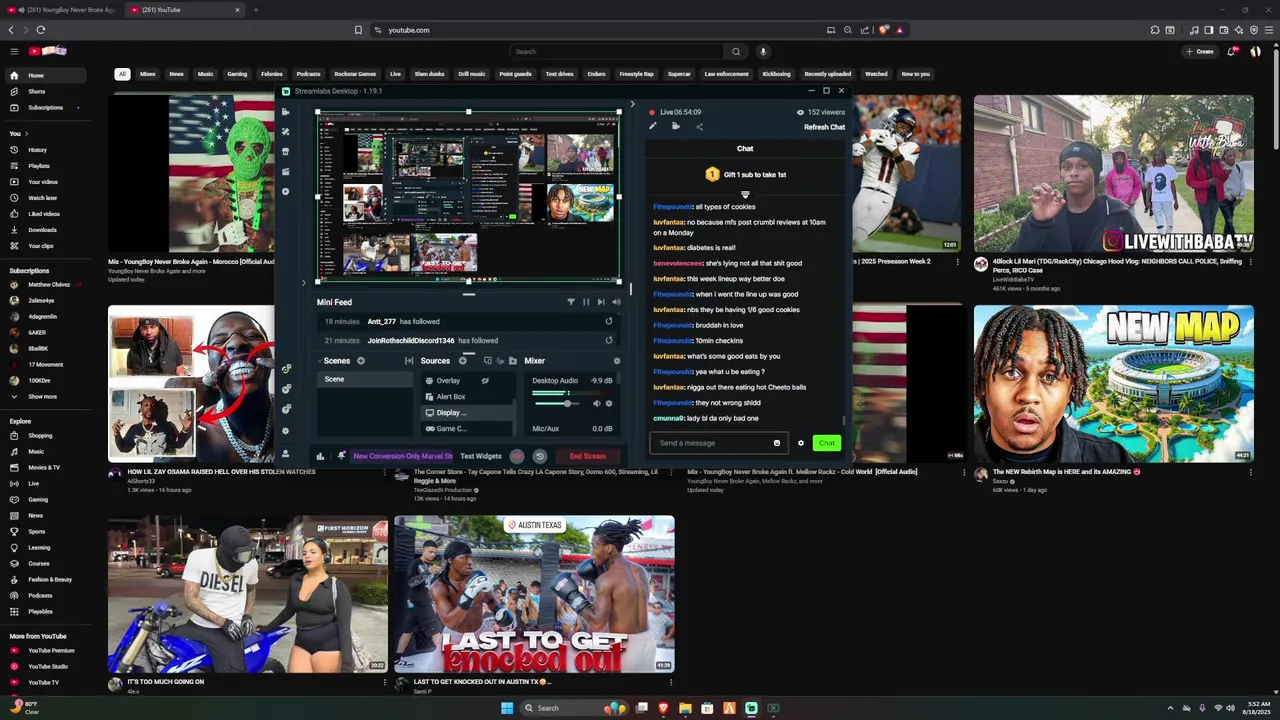The width and height of the screenshot is (1280, 720).
Task: Share stream icon in Streamlabs
Action: tap(699, 126)
